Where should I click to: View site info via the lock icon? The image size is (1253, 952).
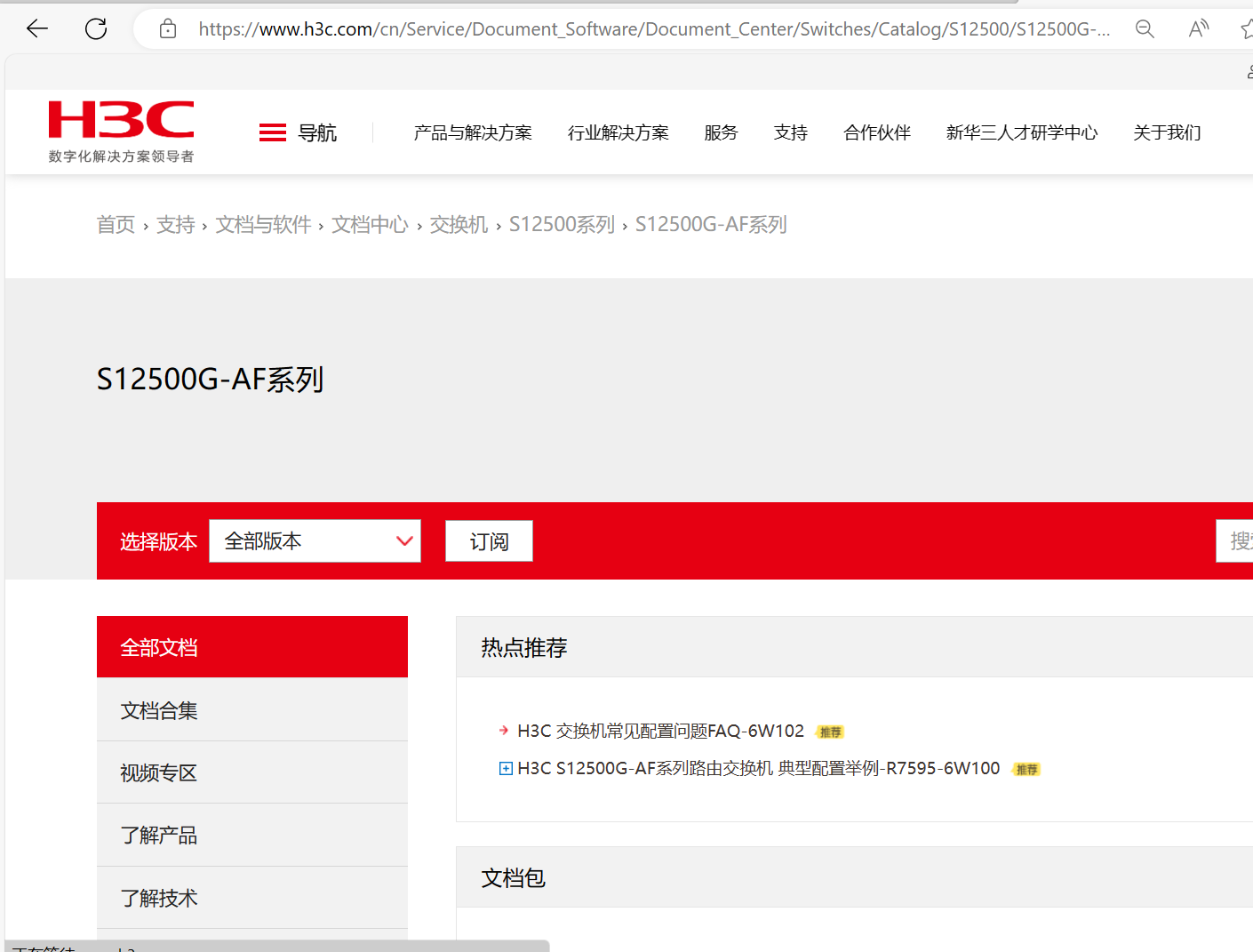tap(168, 29)
